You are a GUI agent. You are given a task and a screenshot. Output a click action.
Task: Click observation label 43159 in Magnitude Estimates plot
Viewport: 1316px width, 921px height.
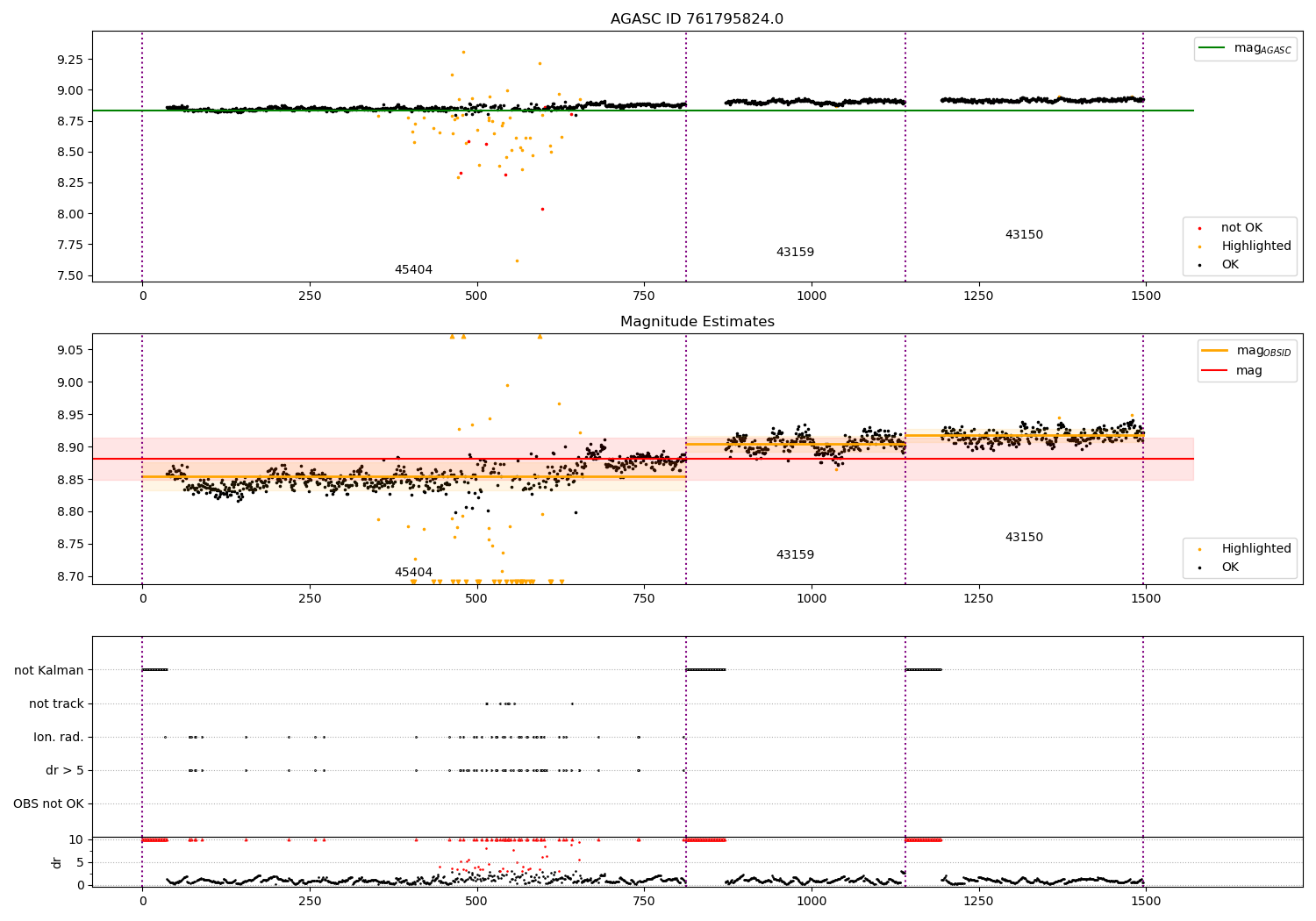click(x=795, y=555)
